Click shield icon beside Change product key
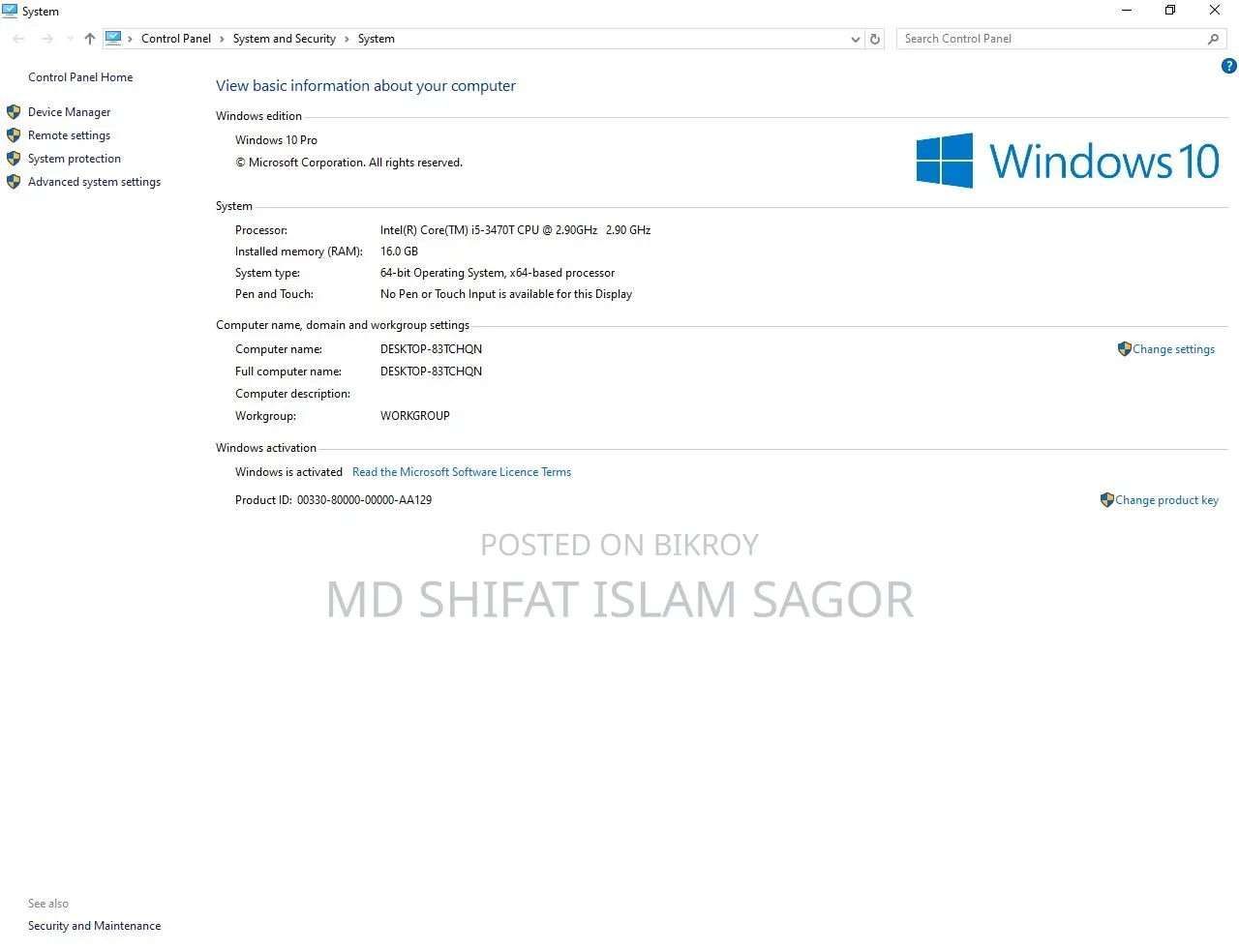1239x952 pixels. click(1107, 500)
